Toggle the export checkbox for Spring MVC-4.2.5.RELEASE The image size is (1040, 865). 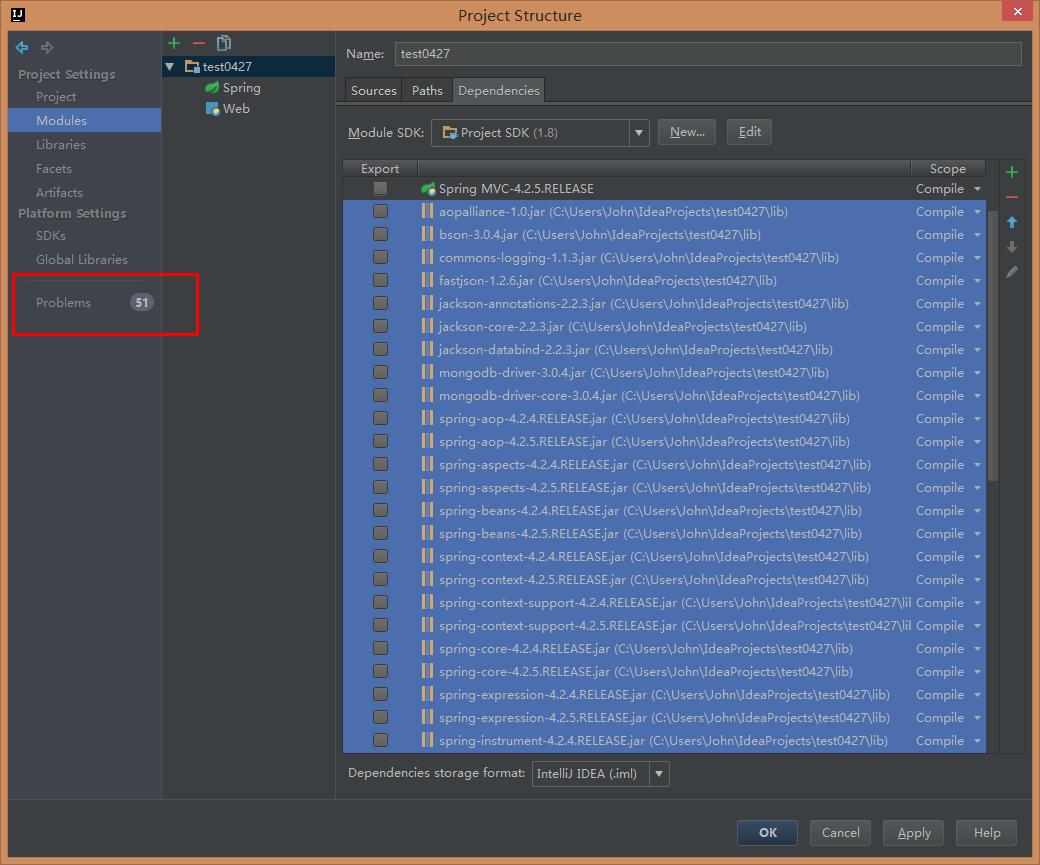[380, 188]
